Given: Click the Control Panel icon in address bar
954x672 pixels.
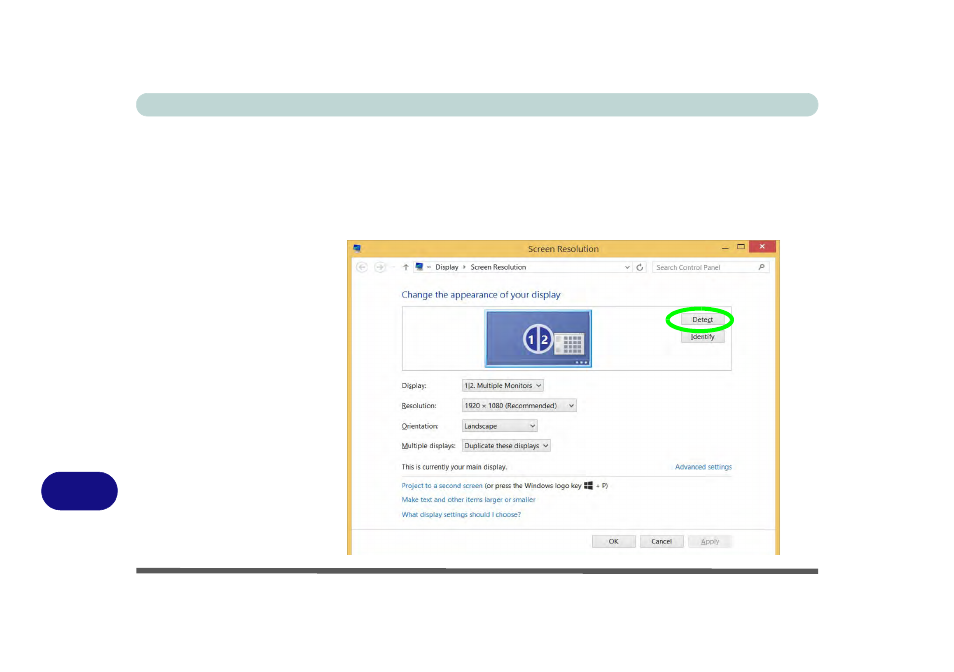Looking at the screenshot, I should (419, 267).
